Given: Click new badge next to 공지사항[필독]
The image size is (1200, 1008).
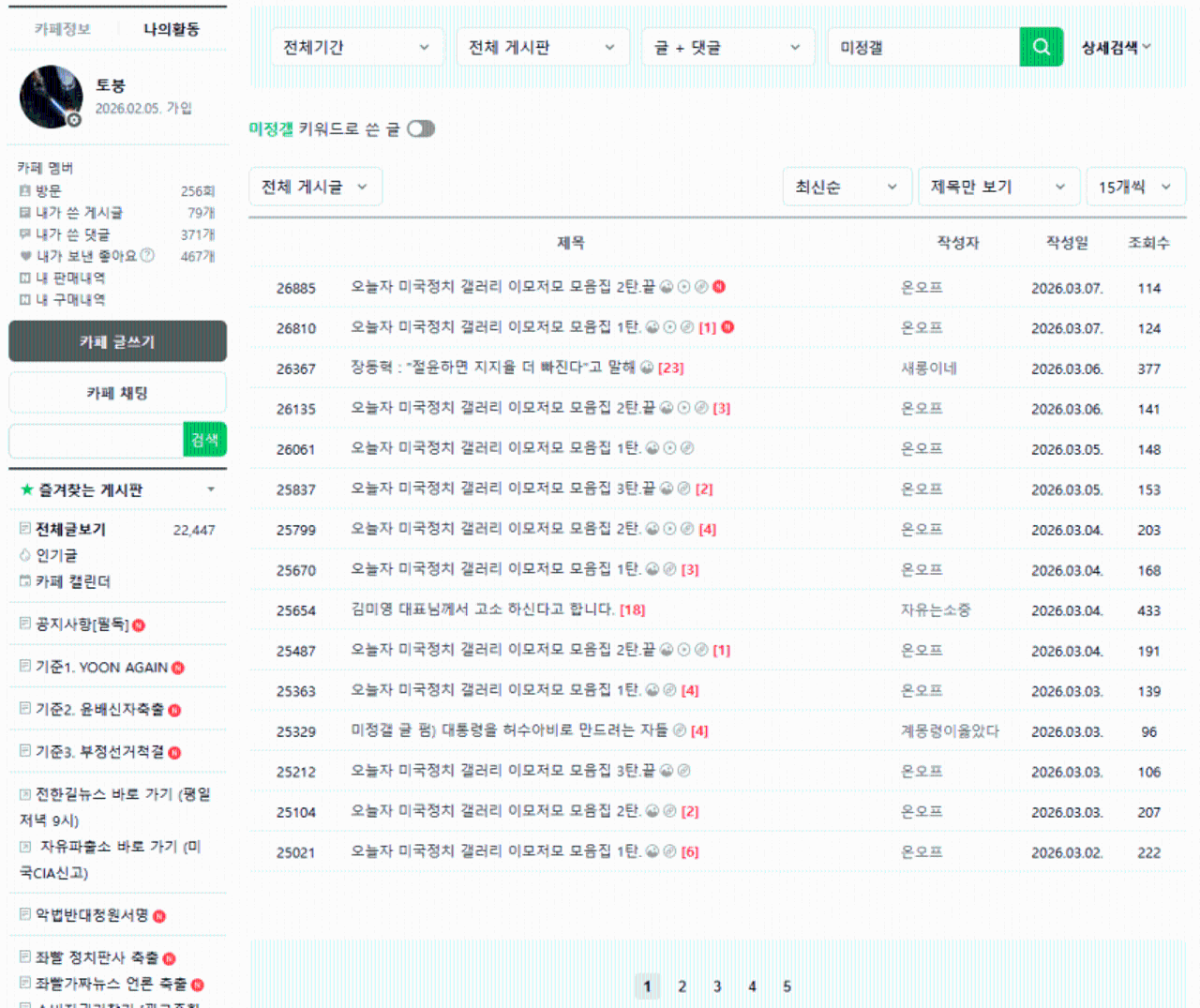Looking at the screenshot, I should click(139, 625).
